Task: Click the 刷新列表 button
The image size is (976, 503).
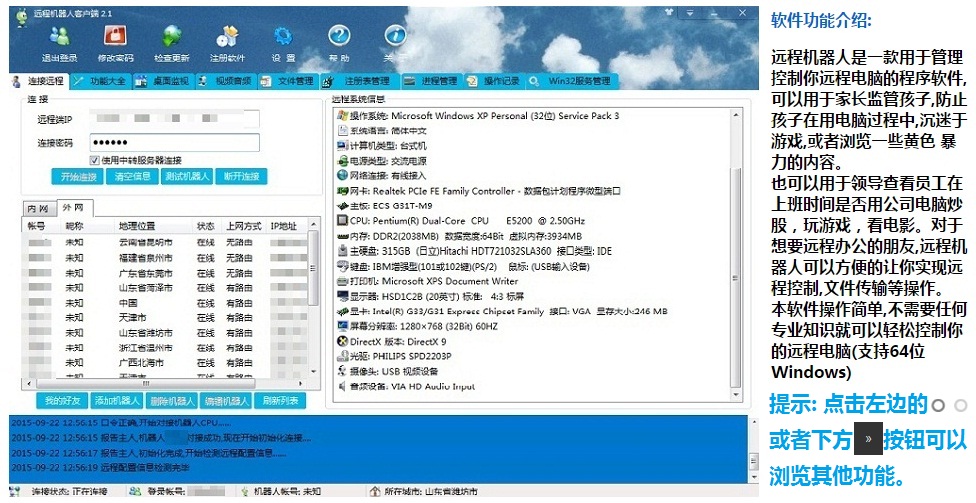Action: click(x=281, y=400)
